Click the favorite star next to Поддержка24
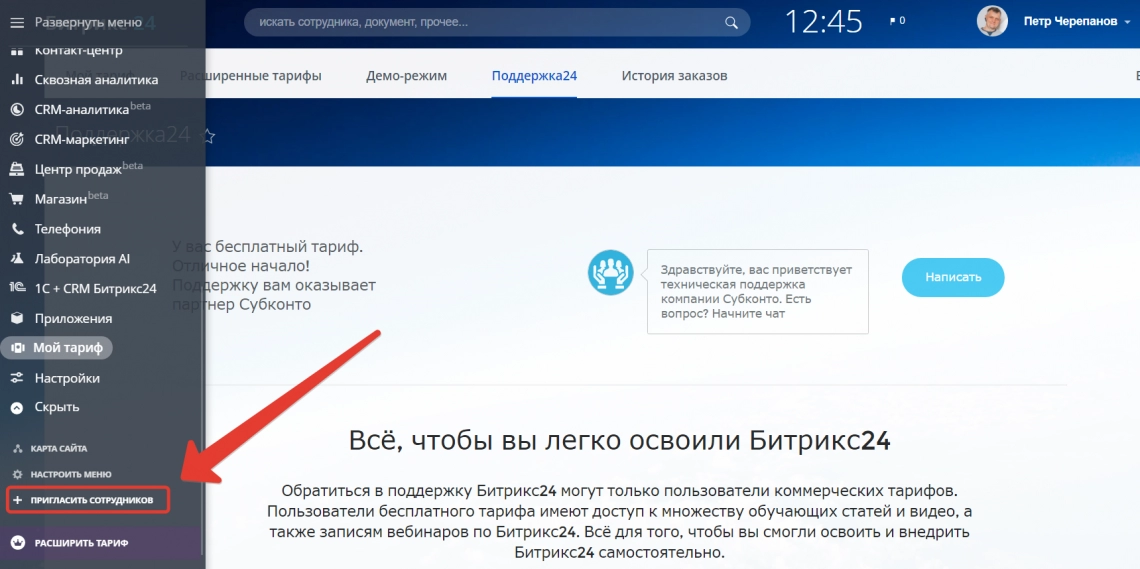This screenshot has height=569, width=1140. pyautogui.click(x=209, y=136)
